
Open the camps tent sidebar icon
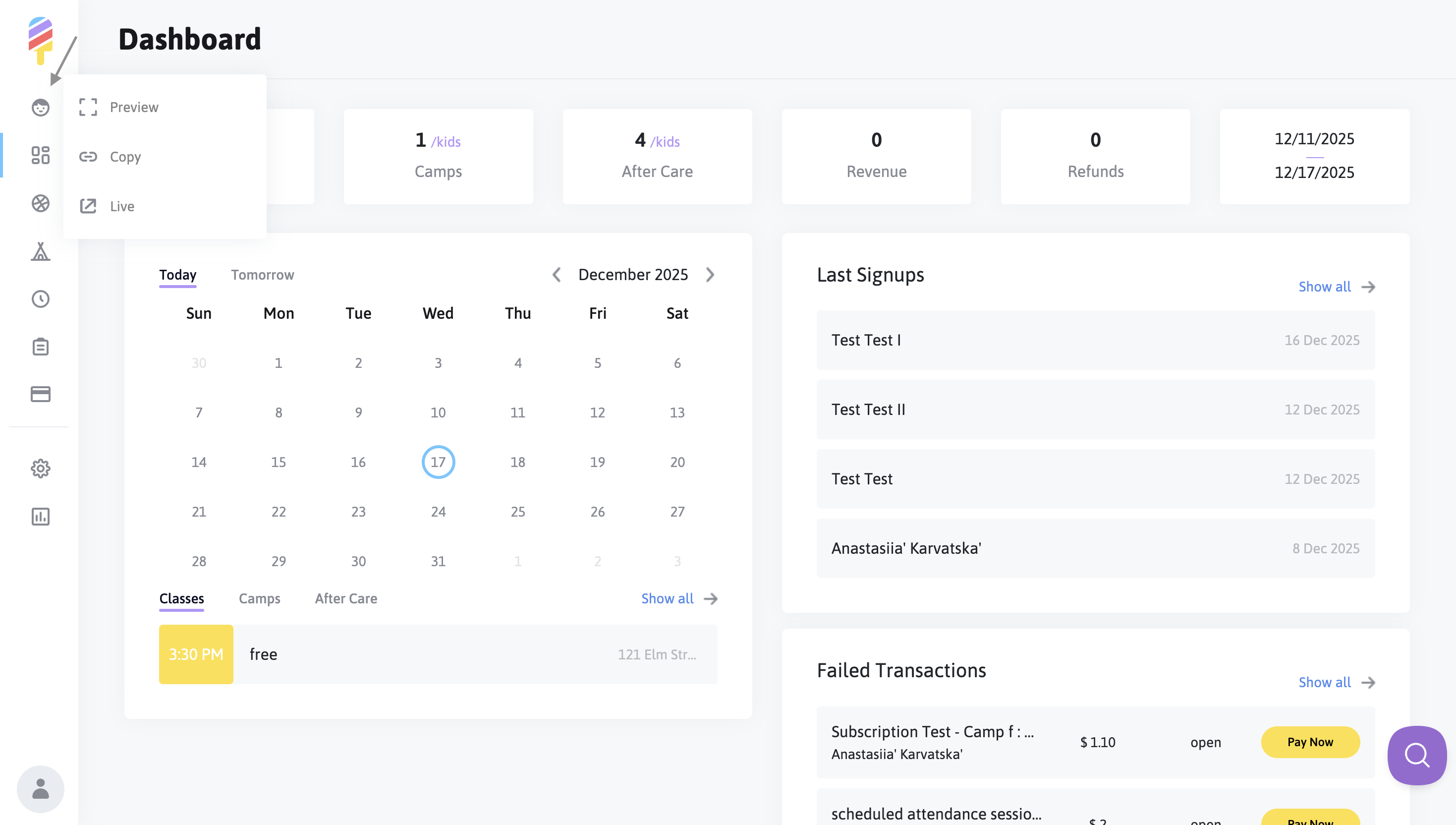[40, 251]
